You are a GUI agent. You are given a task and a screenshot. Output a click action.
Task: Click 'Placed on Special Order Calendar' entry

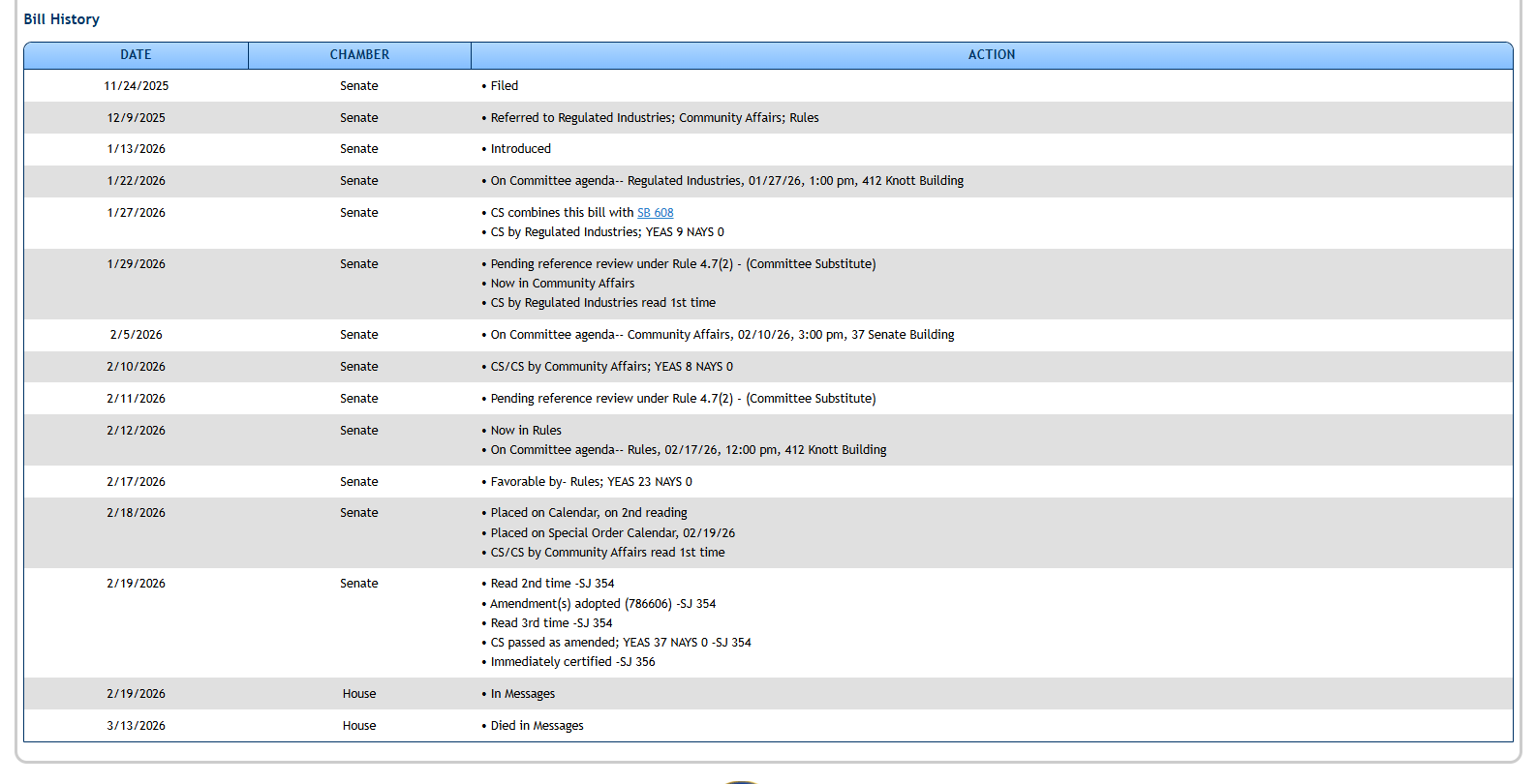612,533
